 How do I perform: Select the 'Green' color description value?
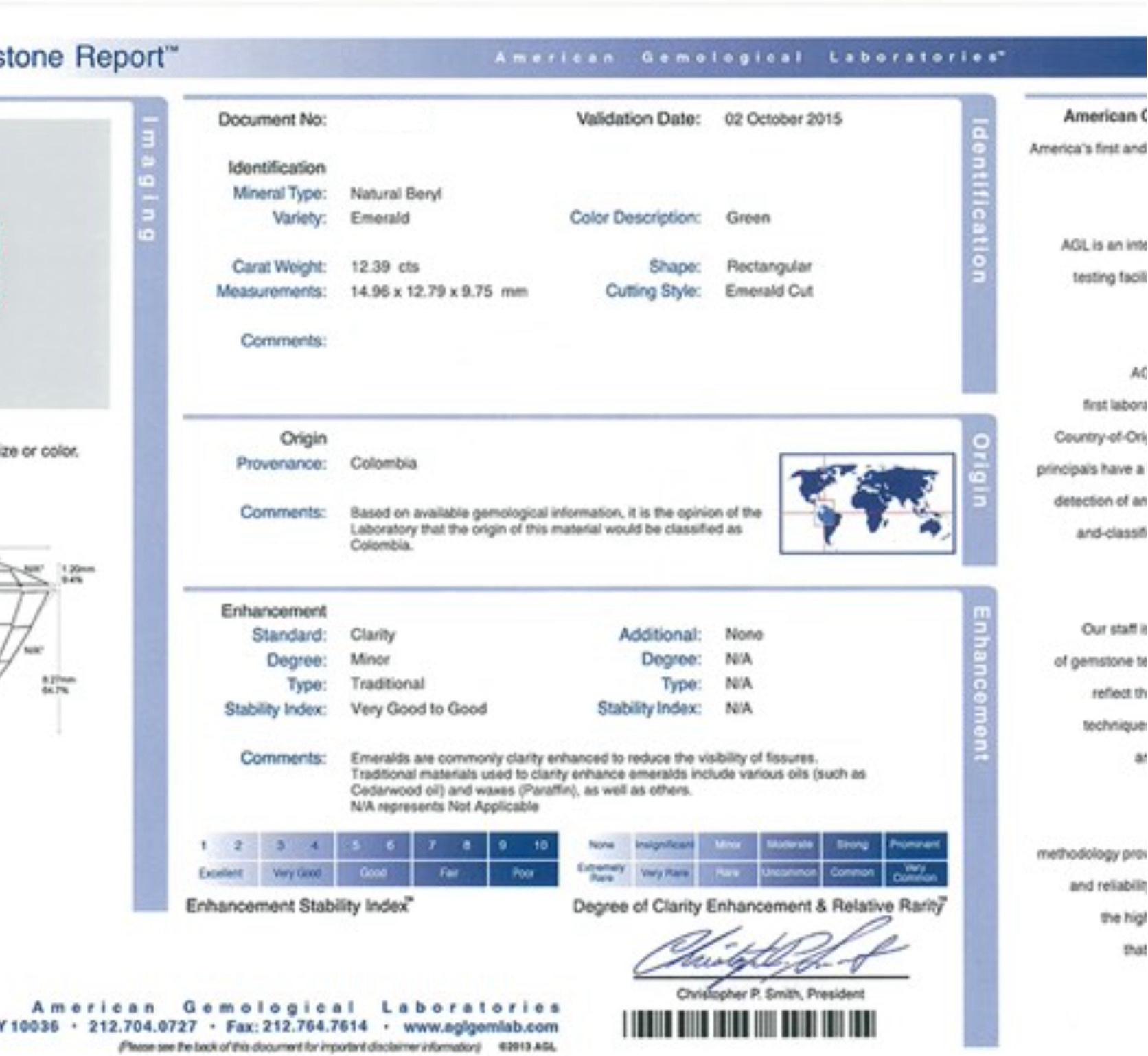tap(748, 218)
